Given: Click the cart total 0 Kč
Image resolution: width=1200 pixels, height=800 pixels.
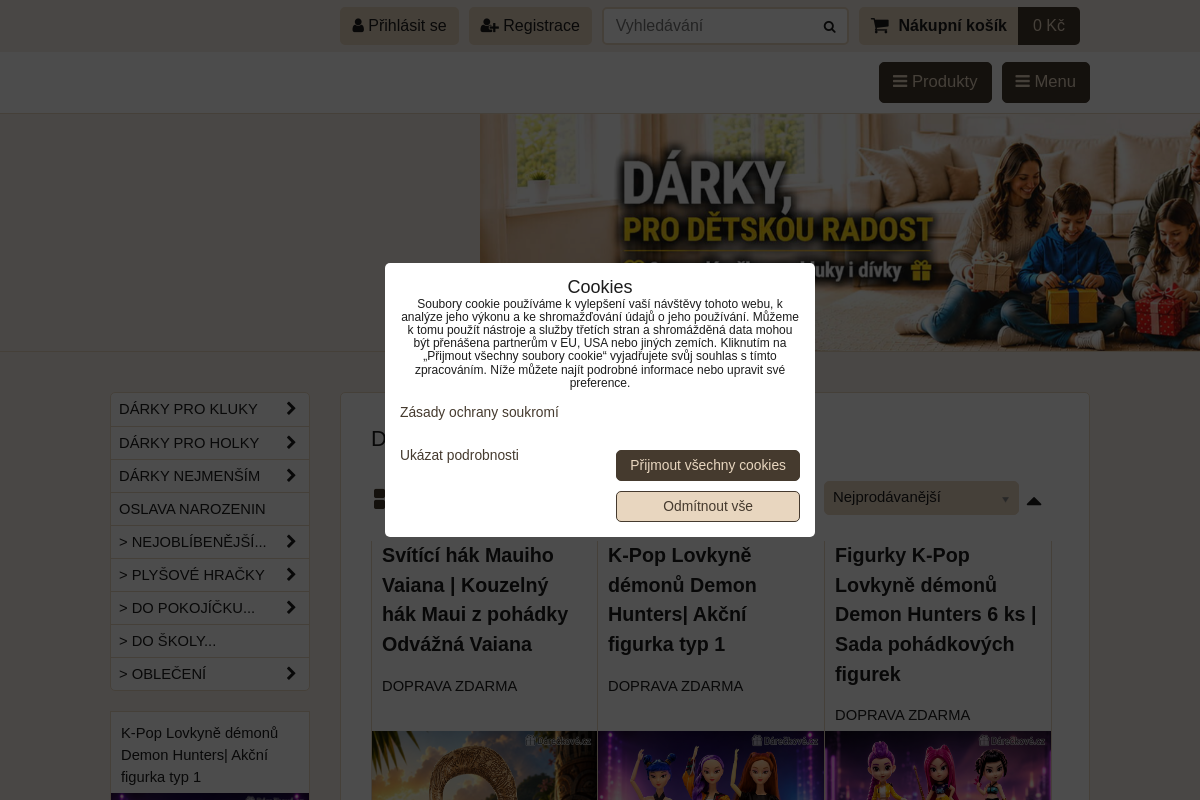Looking at the screenshot, I should (1049, 26).
